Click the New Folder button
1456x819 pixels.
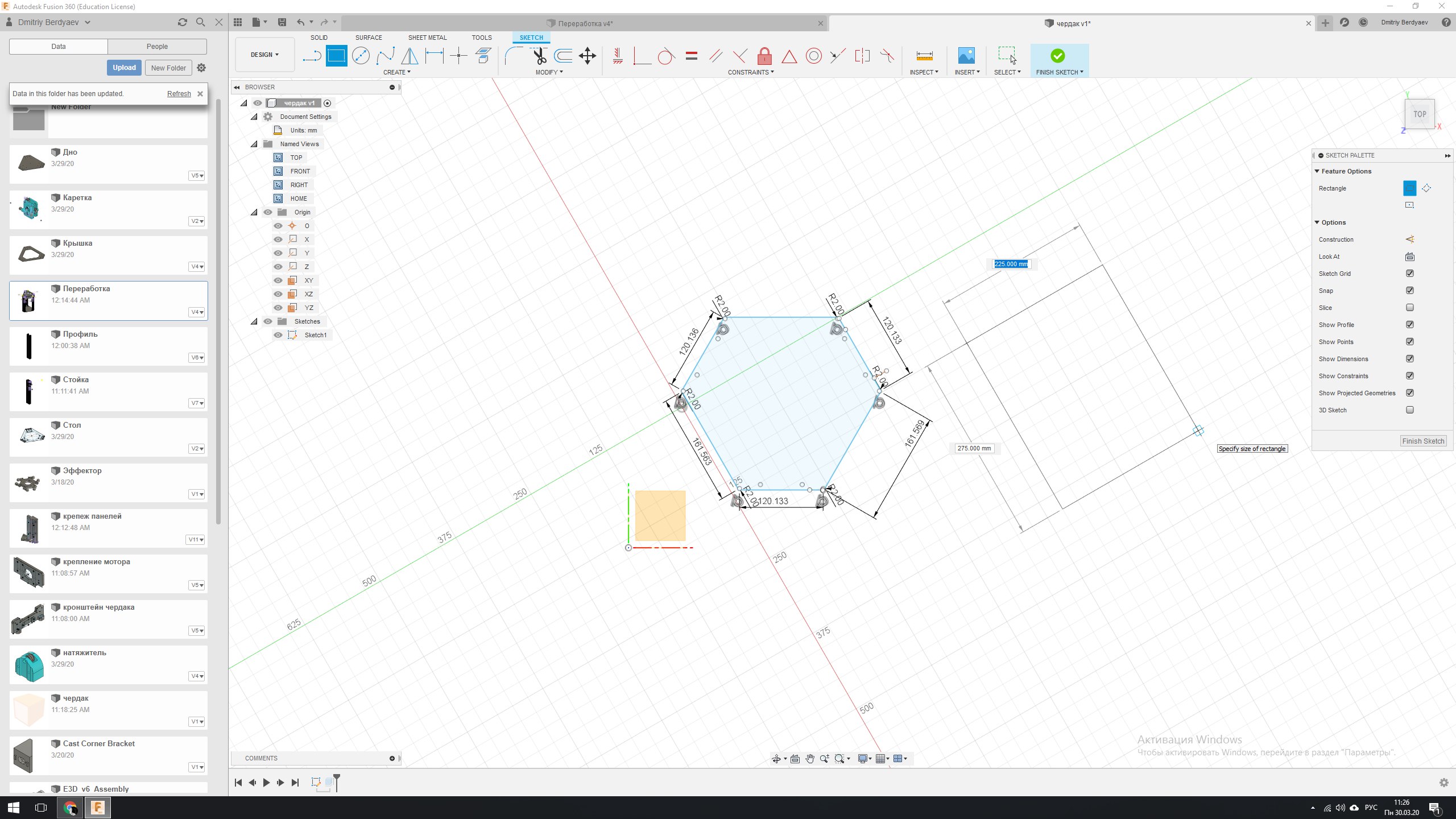(x=168, y=68)
